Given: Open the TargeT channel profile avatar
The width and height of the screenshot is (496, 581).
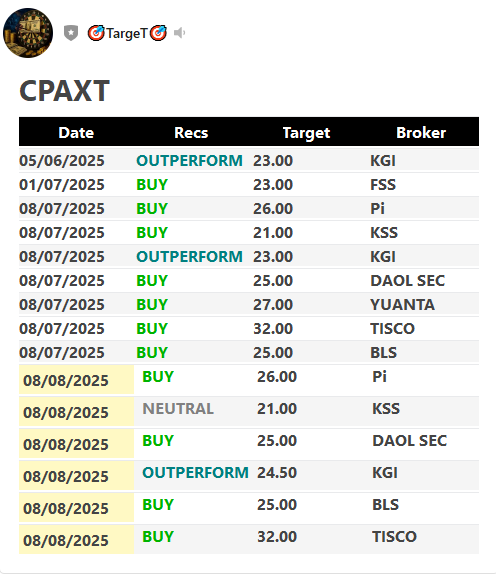Looking at the screenshot, I should (x=28, y=33).
